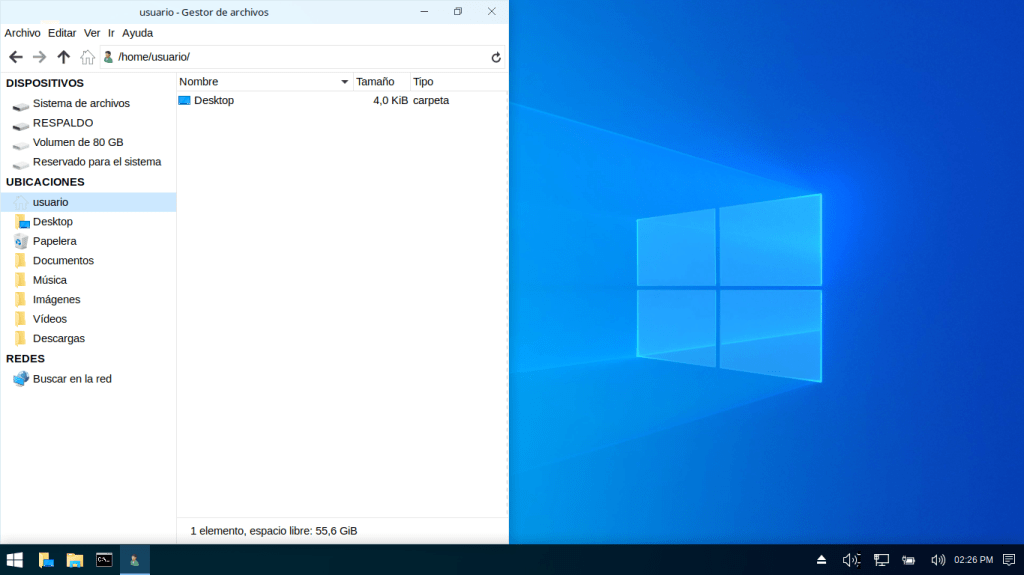The height and width of the screenshot is (575, 1024).
Task: Open the terminal from the taskbar
Action: coord(104,560)
